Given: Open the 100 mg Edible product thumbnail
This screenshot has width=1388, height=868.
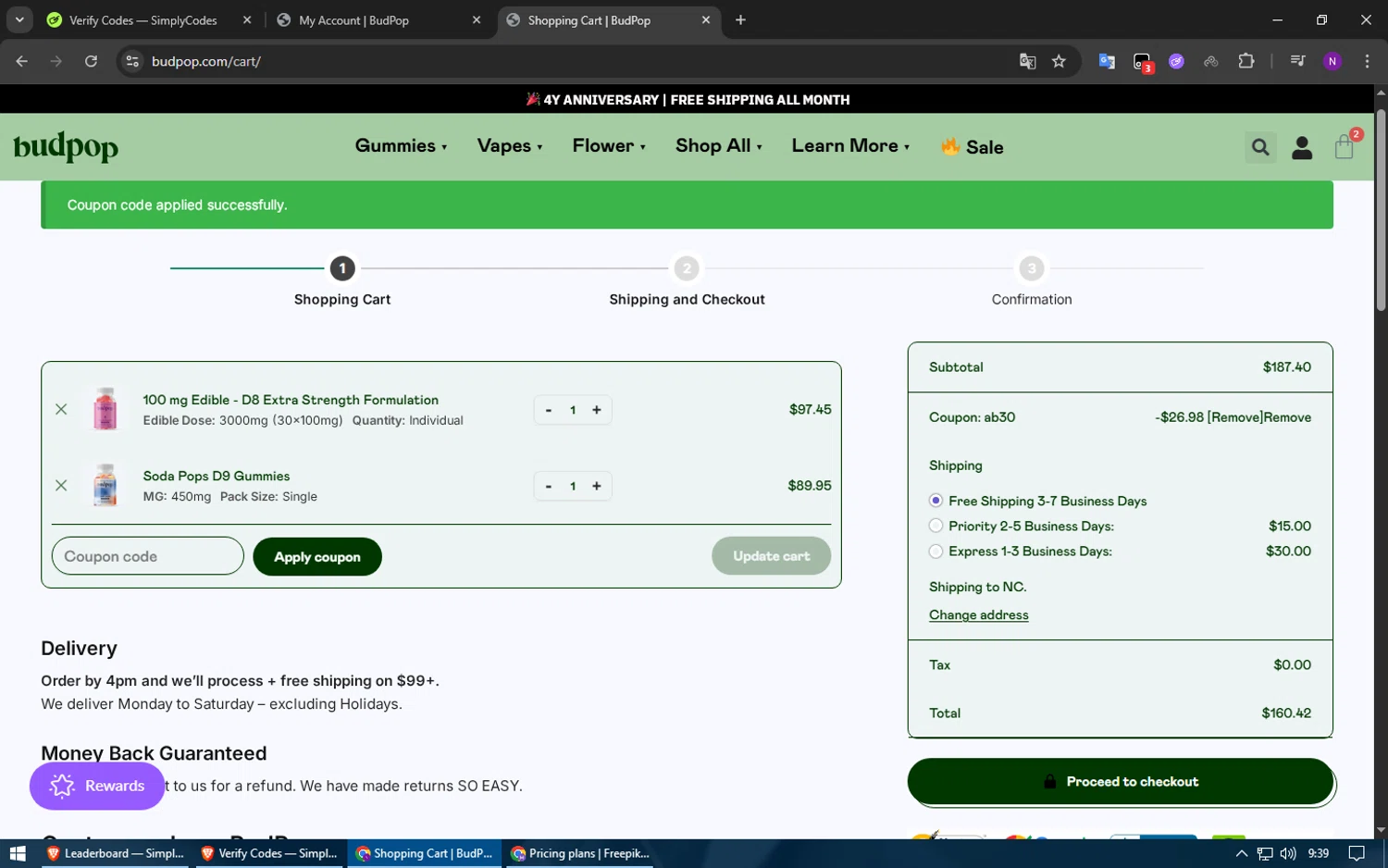Looking at the screenshot, I should pos(105,409).
